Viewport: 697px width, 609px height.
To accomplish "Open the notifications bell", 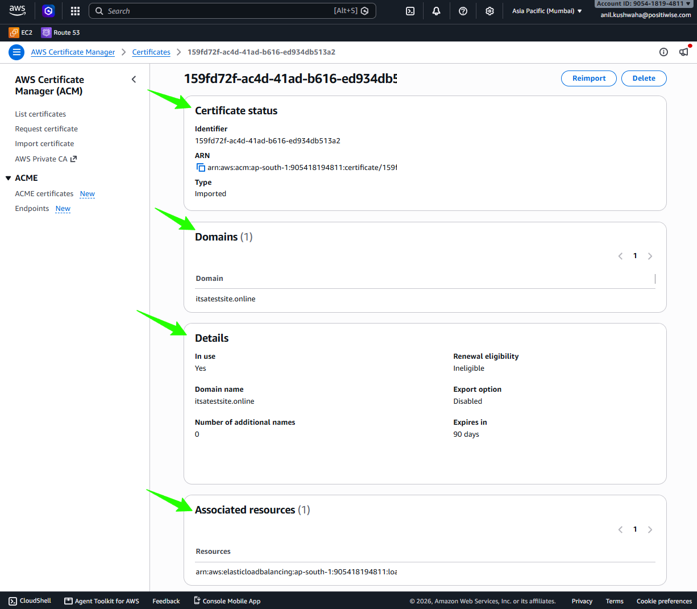I will [x=436, y=11].
